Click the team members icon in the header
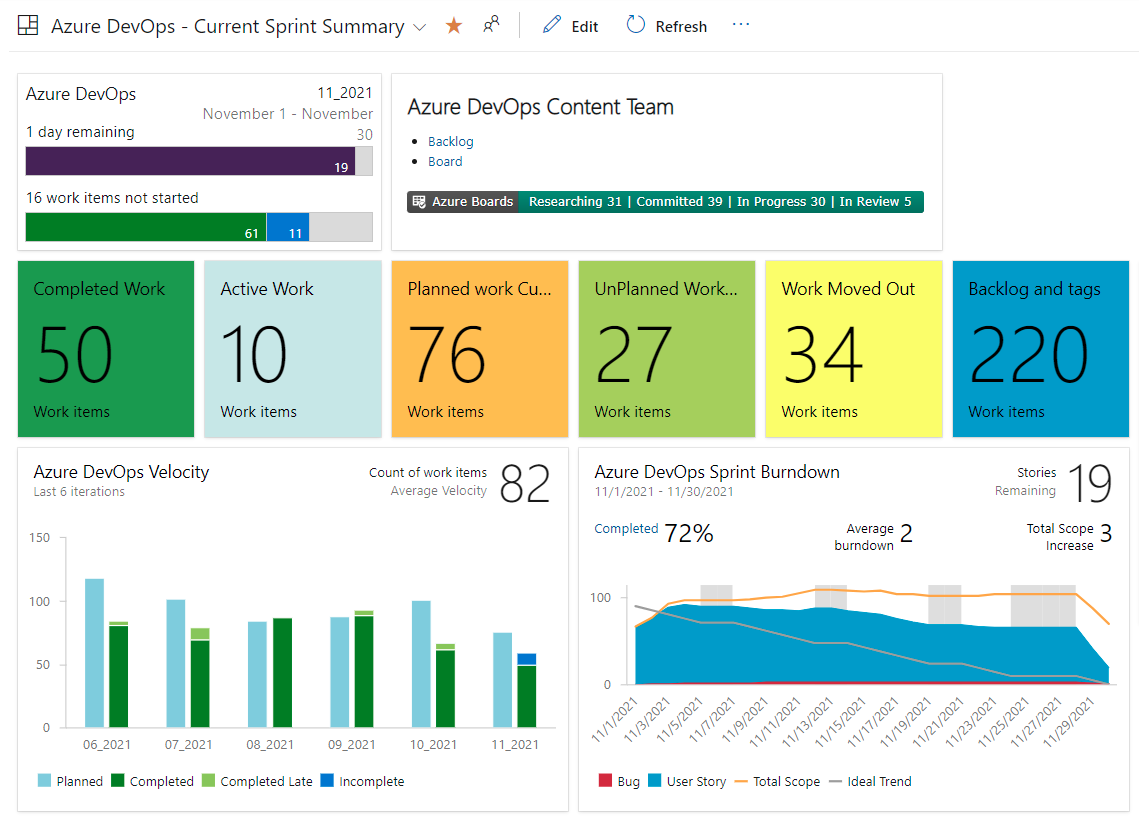 tap(491, 24)
